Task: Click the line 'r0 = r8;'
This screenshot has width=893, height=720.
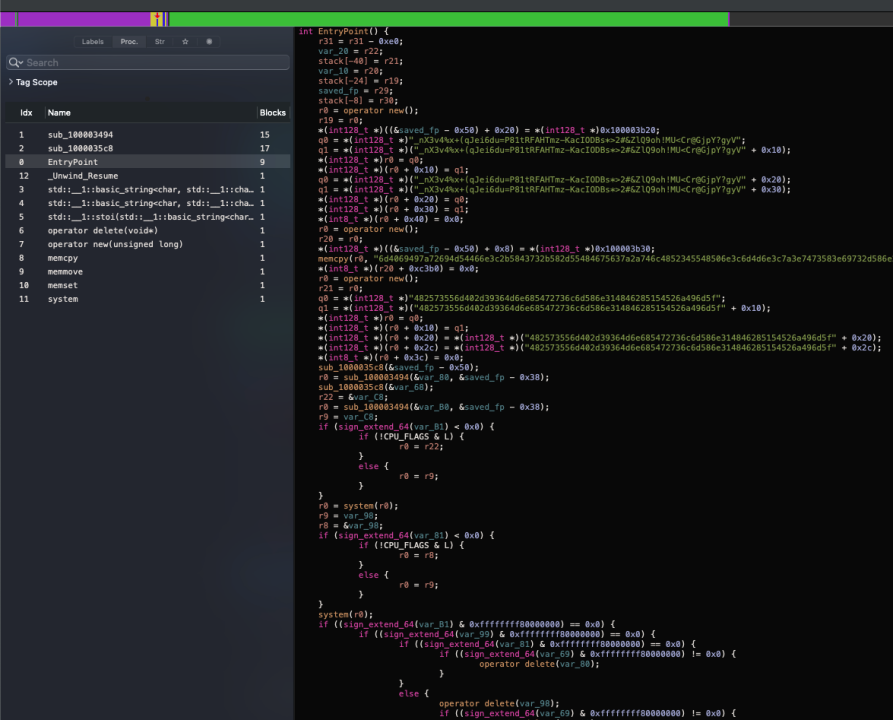Action: pyautogui.click(x=419, y=555)
